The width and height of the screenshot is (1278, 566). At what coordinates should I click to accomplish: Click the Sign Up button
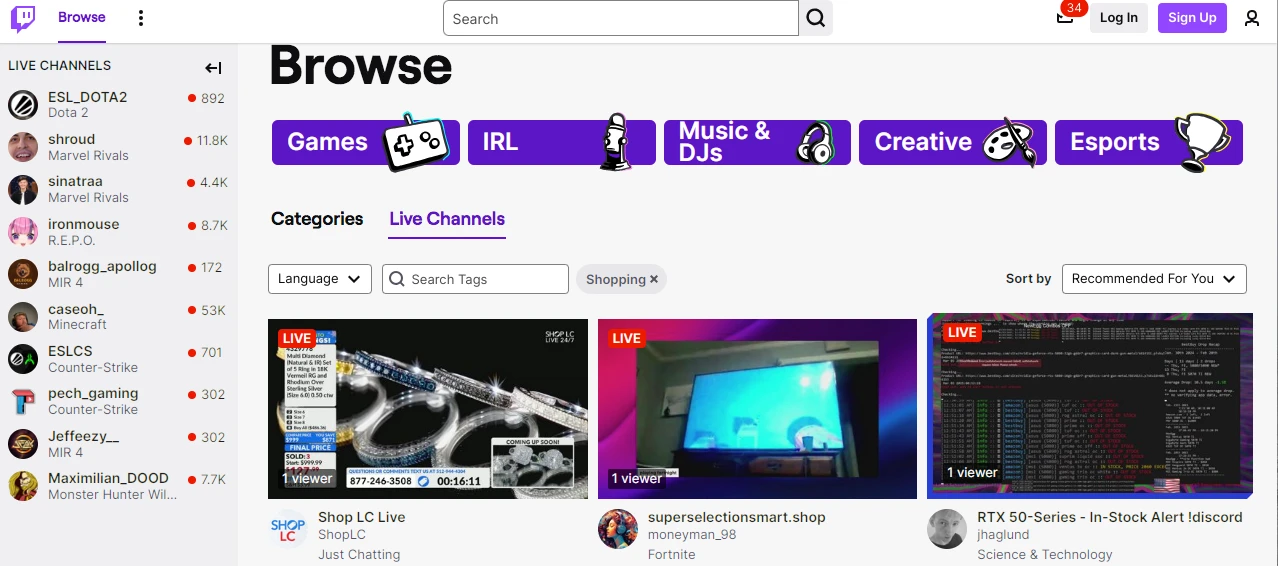tap(1192, 18)
